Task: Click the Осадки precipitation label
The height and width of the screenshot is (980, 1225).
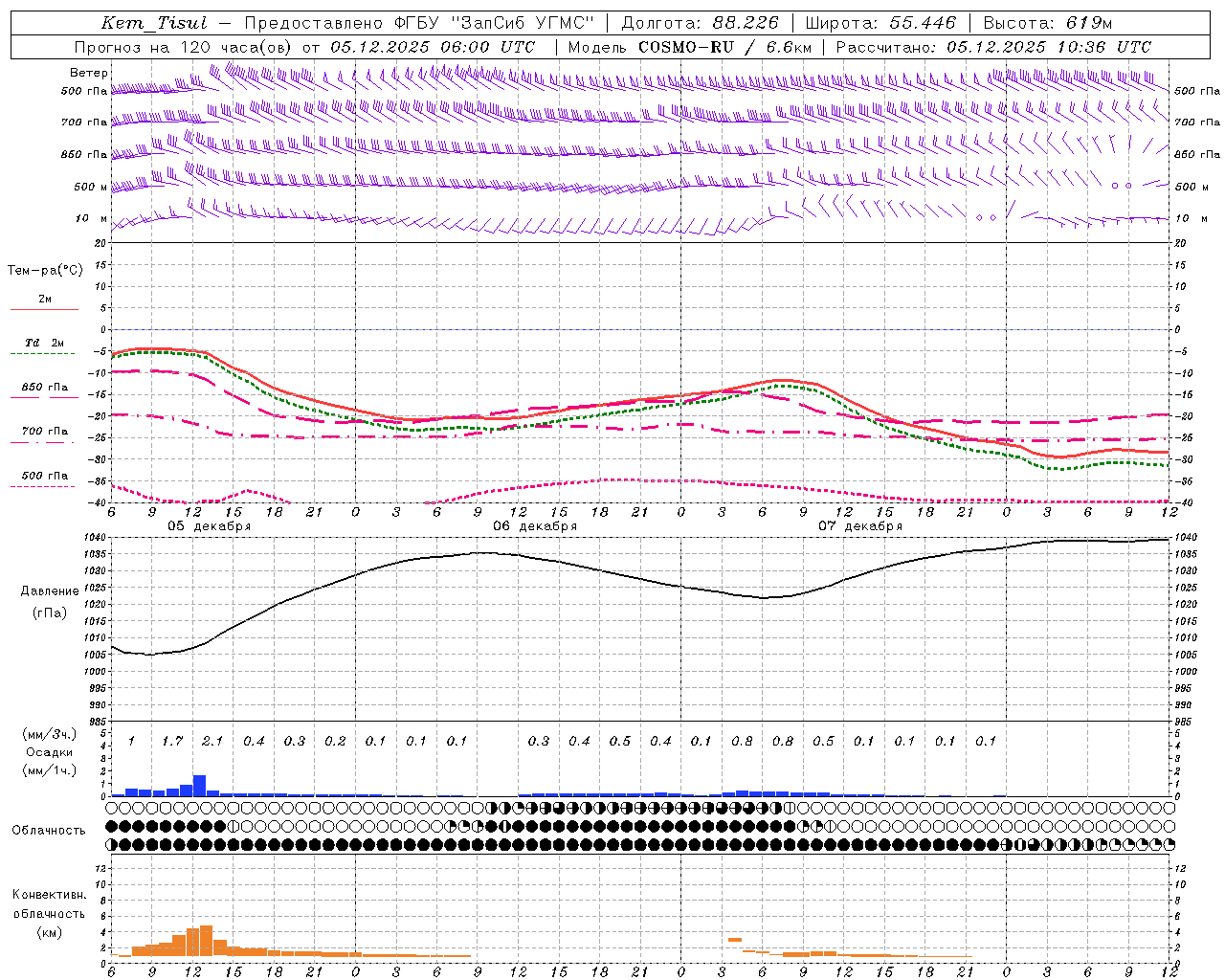Action: pyautogui.click(x=49, y=752)
